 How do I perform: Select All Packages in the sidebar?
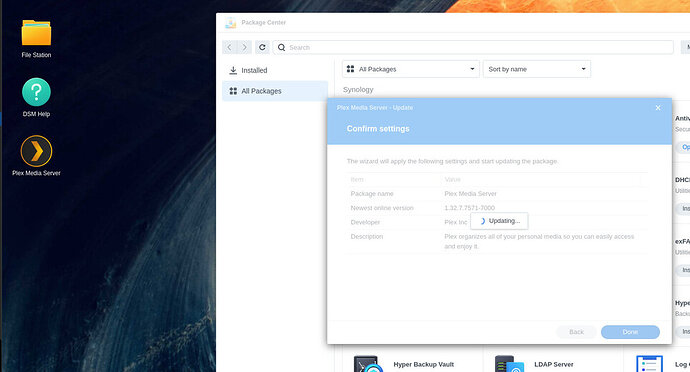275,91
